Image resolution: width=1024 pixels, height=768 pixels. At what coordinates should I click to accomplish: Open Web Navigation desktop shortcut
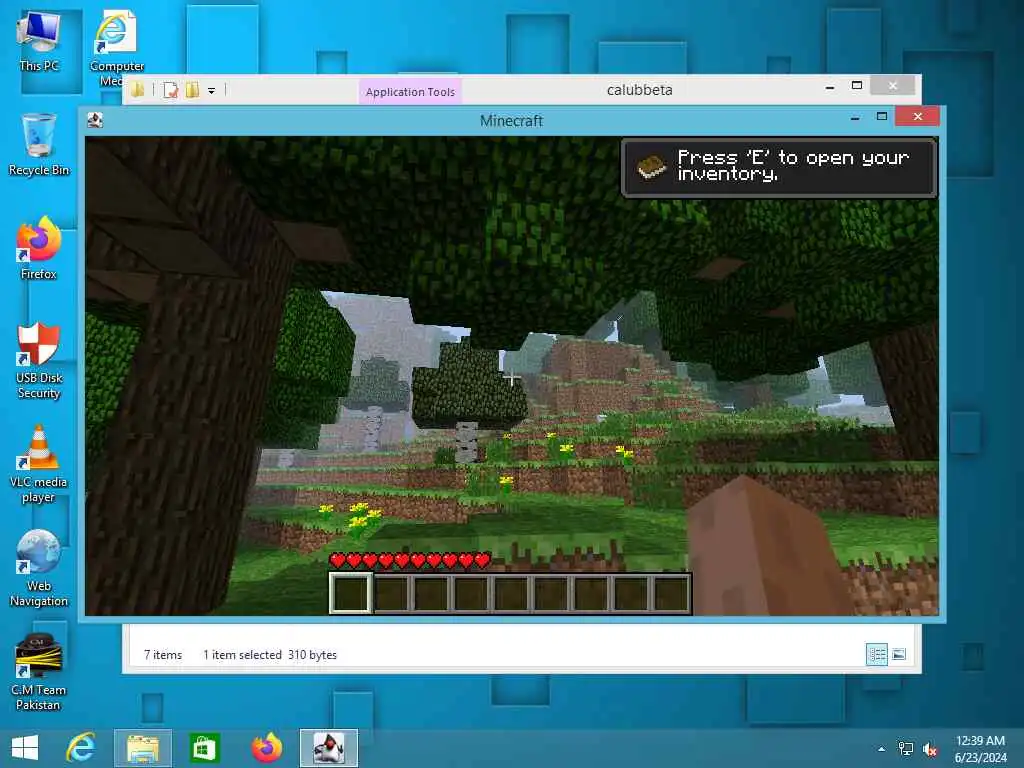[x=39, y=568]
